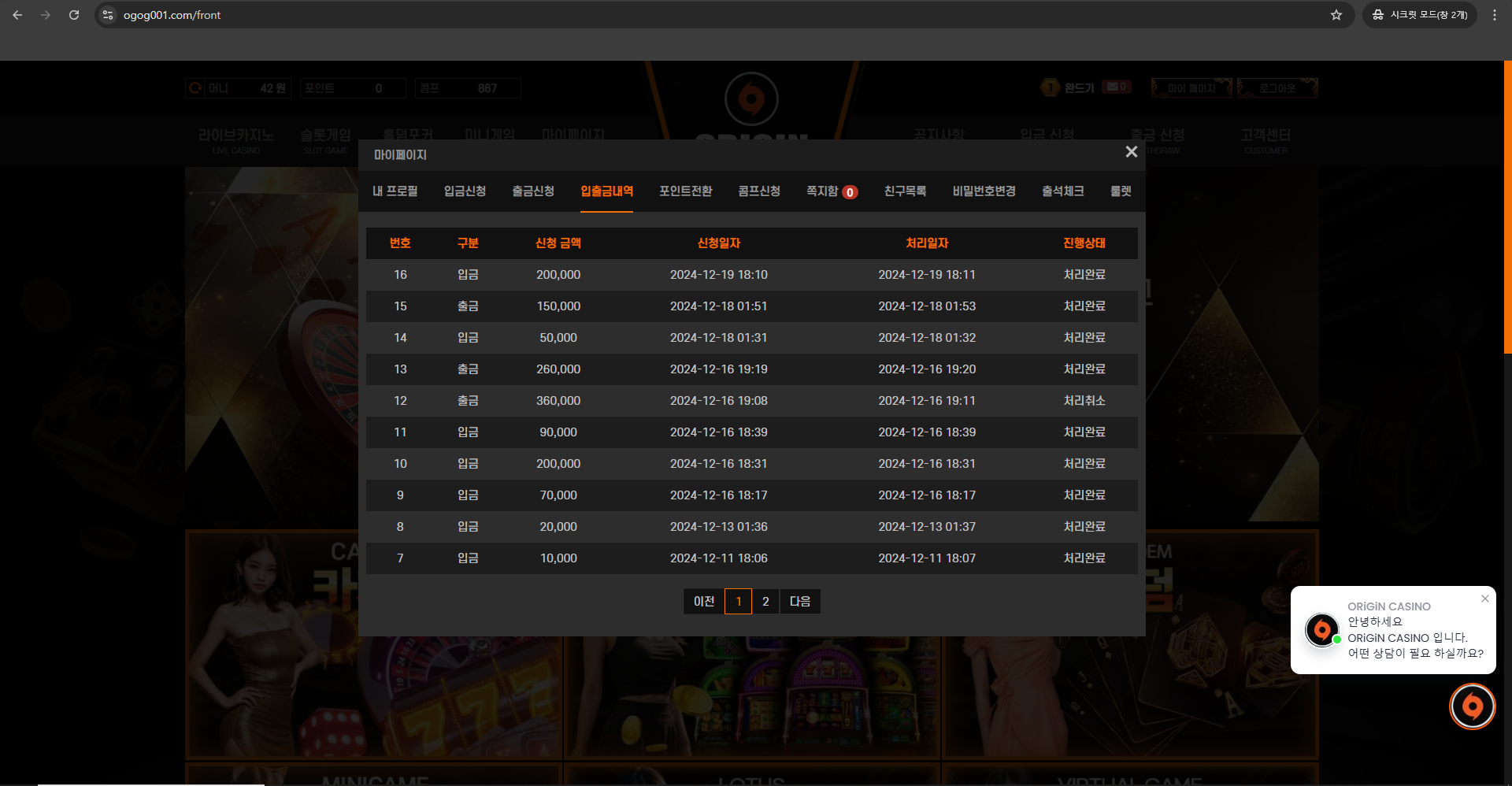The height and width of the screenshot is (786, 1512).
Task: Click the 신청 금액 column header
Action: pos(558,243)
